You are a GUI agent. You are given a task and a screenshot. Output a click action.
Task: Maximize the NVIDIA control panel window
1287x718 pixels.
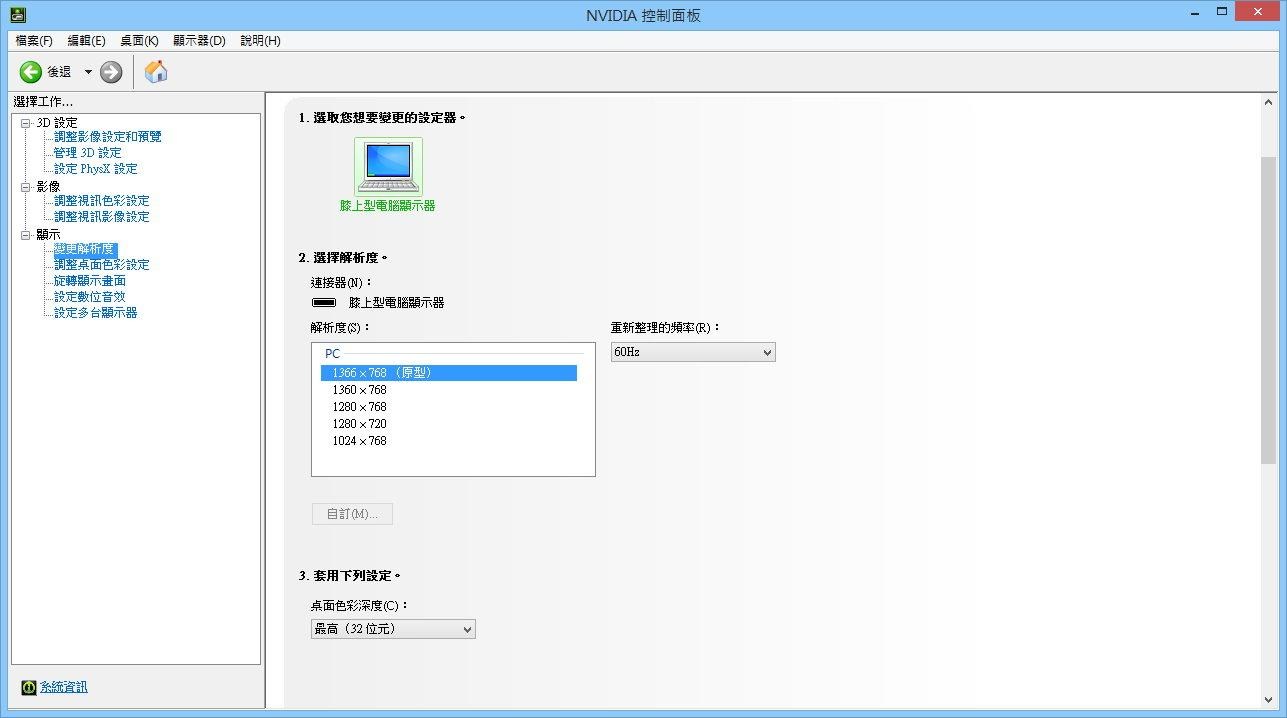pyautogui.click(x=1222, y=12)
